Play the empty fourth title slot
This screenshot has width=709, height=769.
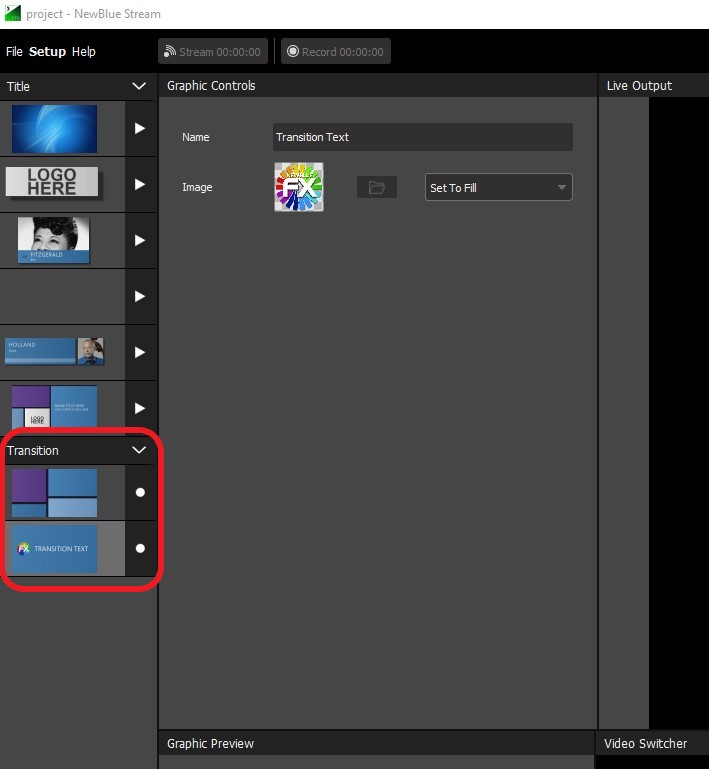(x=140, y=296)
